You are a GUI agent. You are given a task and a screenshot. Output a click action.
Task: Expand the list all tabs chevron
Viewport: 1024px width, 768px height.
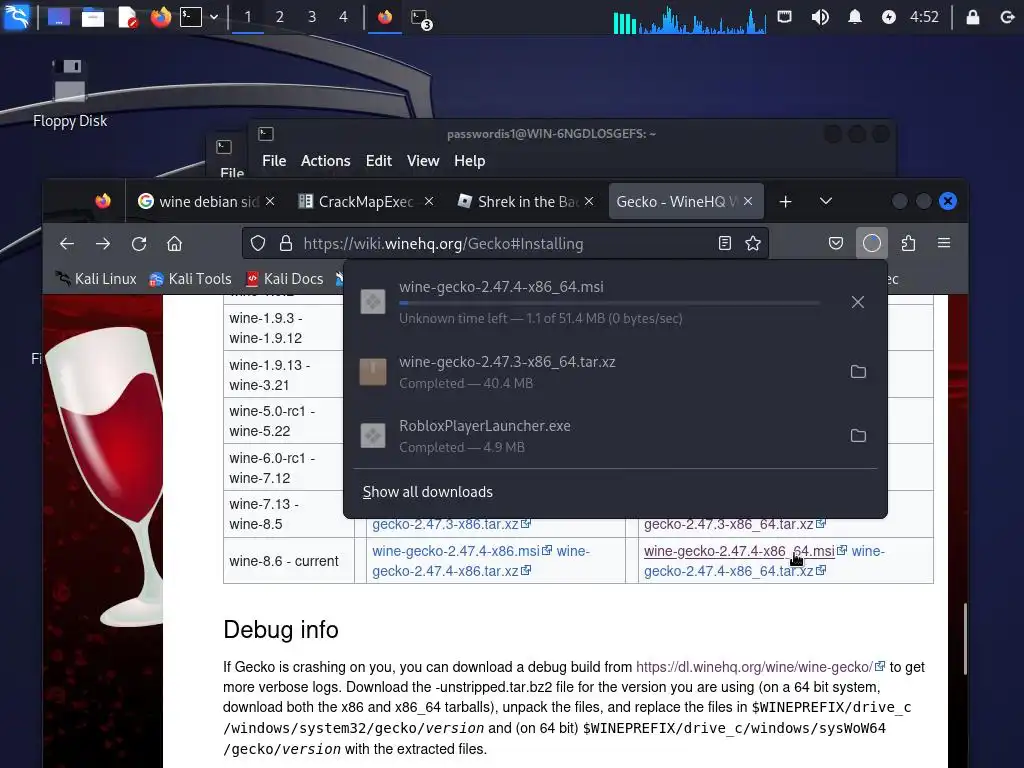[825, 201]
